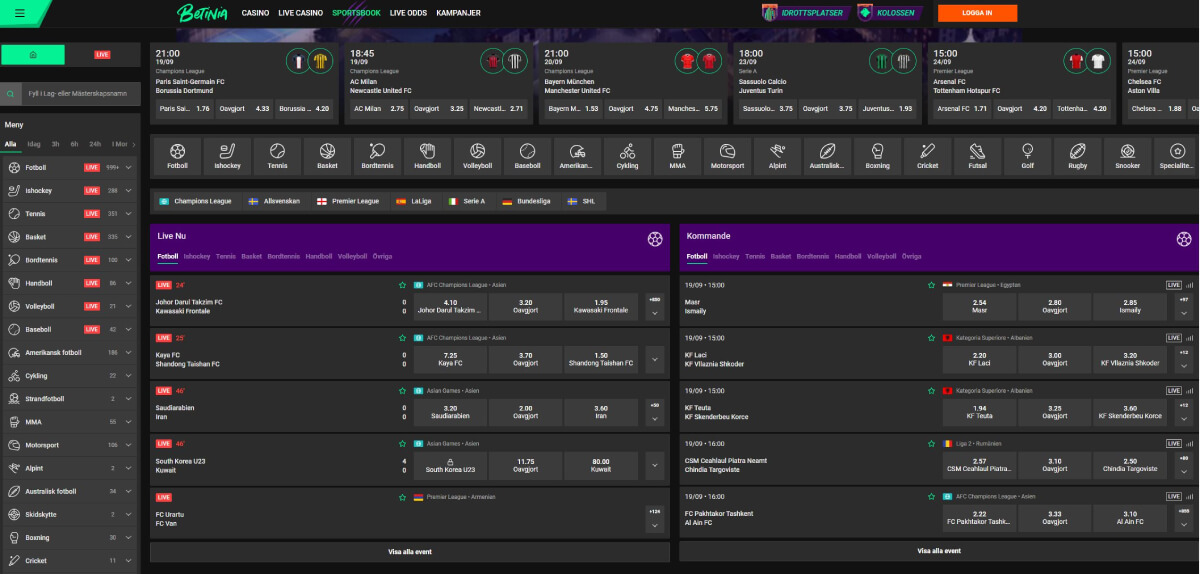Switch Live Nu panel to Ishockey tab
The width and height of the screenshot is (1200, 574).
[197, 256]
